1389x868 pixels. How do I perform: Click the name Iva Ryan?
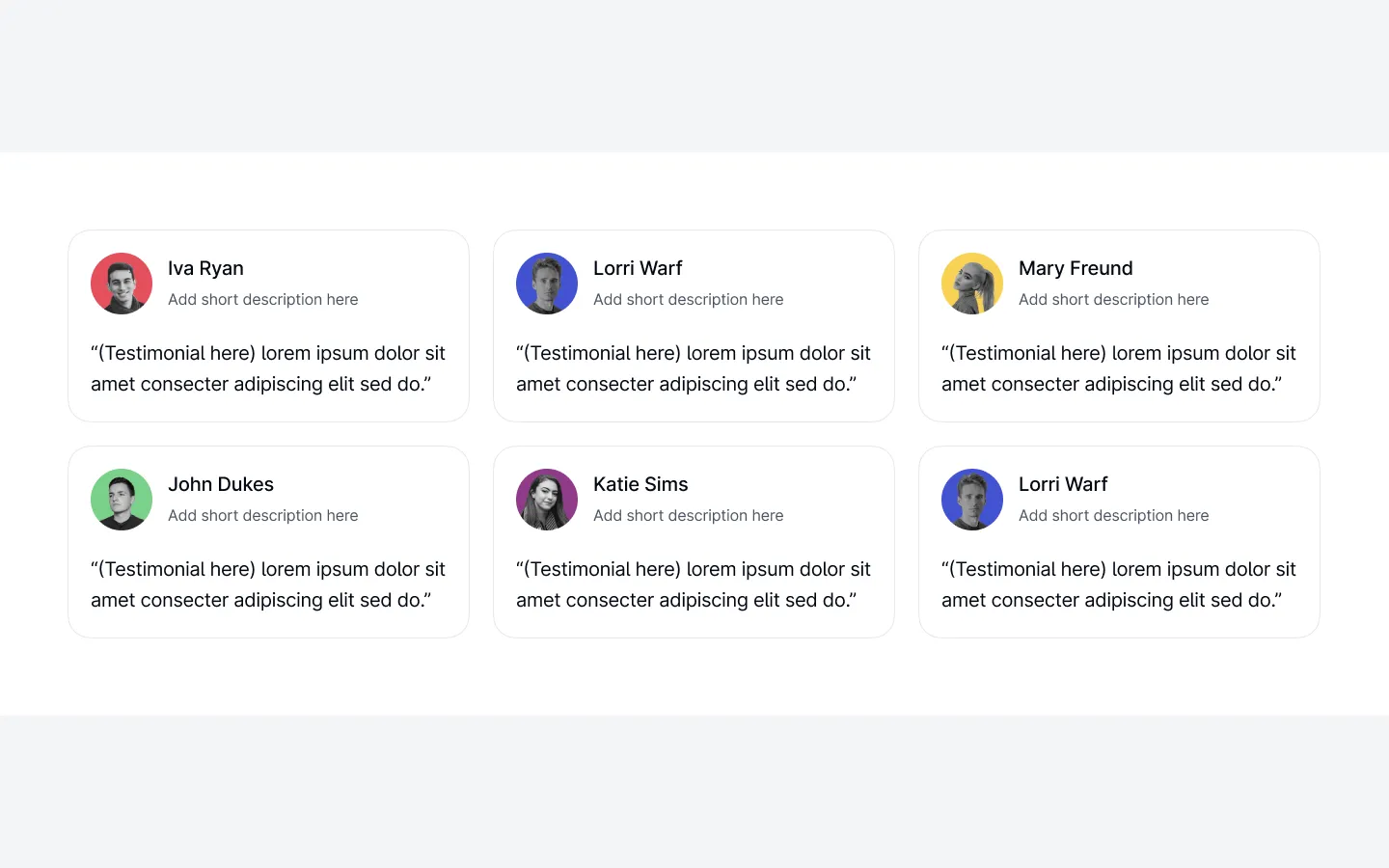[205, 268]
